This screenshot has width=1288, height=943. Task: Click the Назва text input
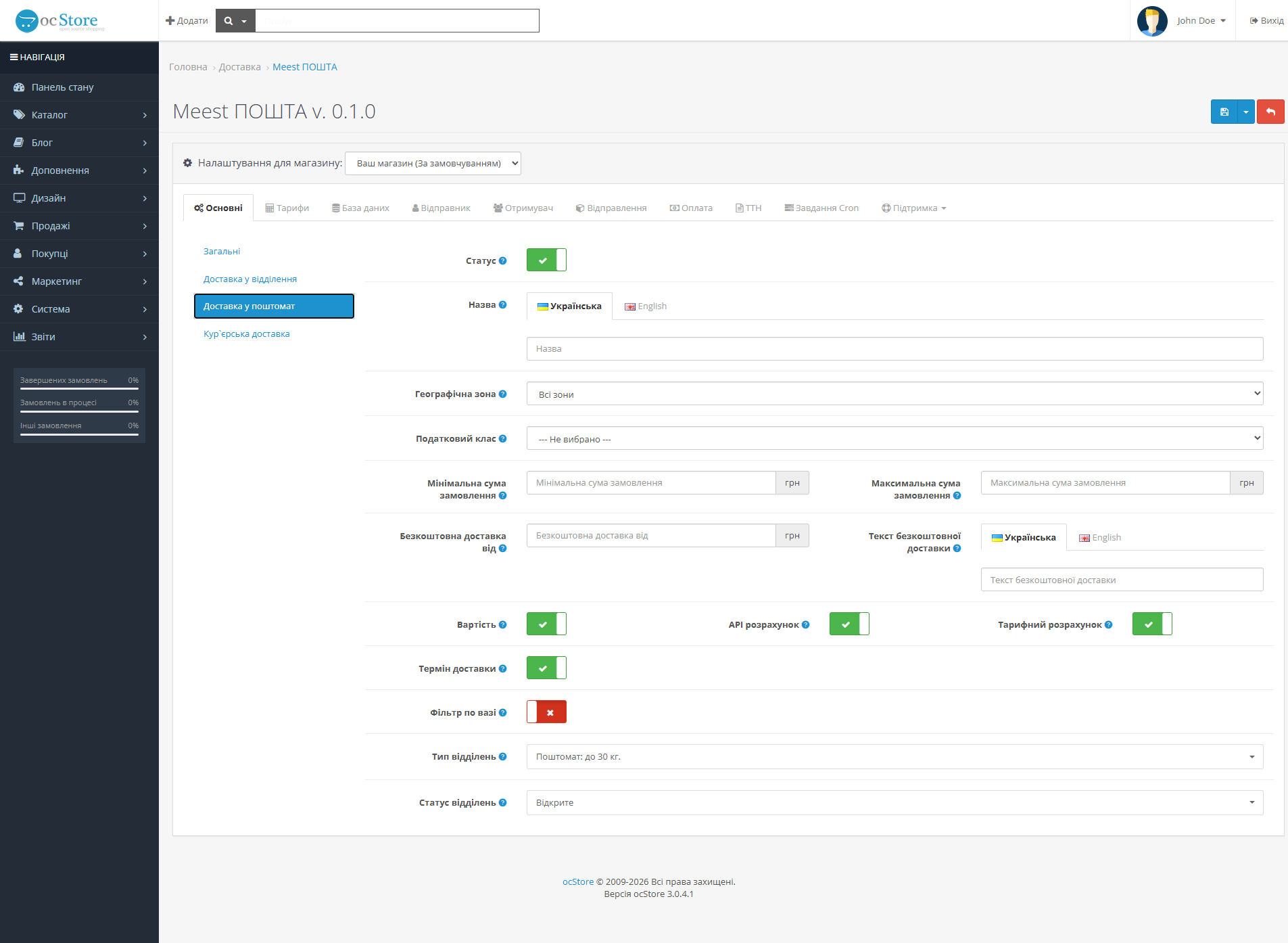pos(895,348)
